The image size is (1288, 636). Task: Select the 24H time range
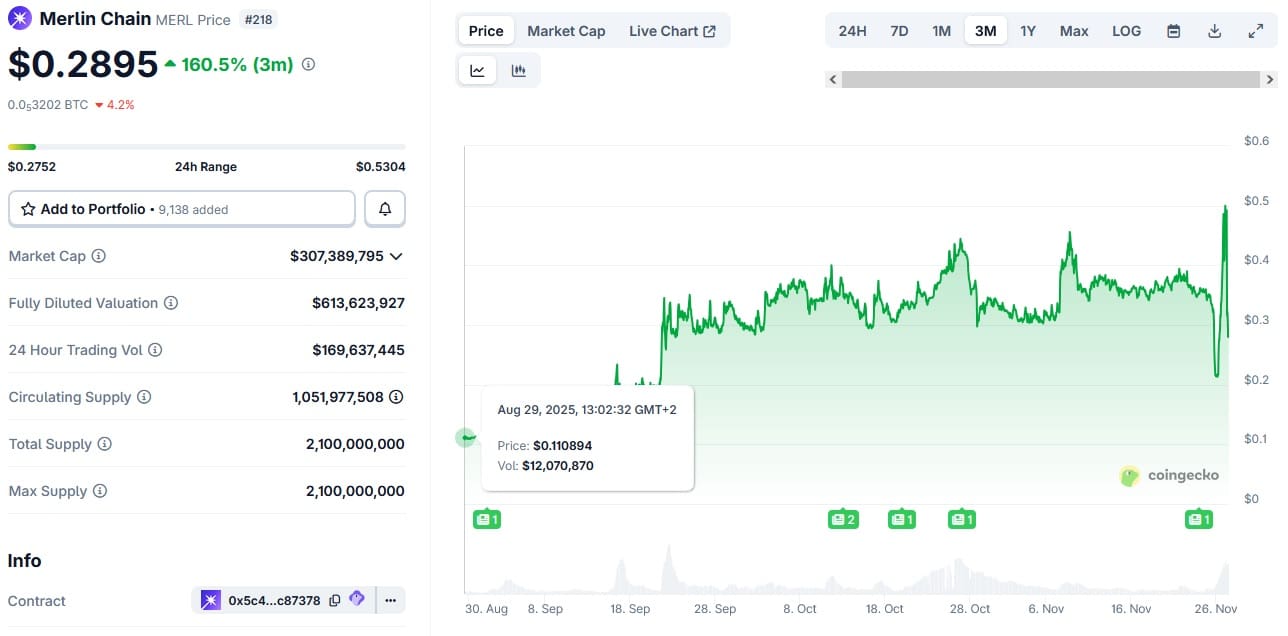[x=852, y=31]
